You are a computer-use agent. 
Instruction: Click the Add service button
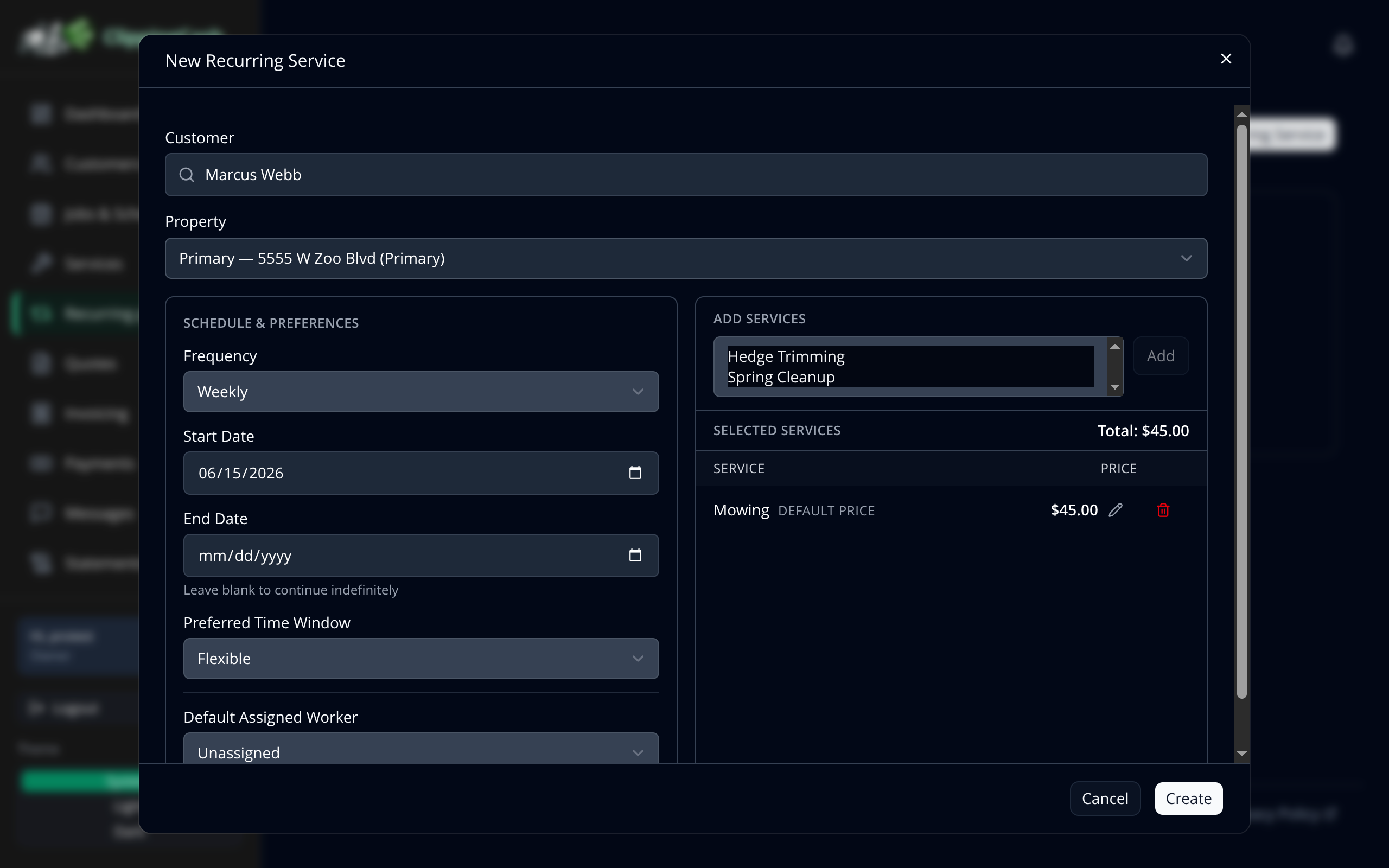click(x=1160, y=356)
